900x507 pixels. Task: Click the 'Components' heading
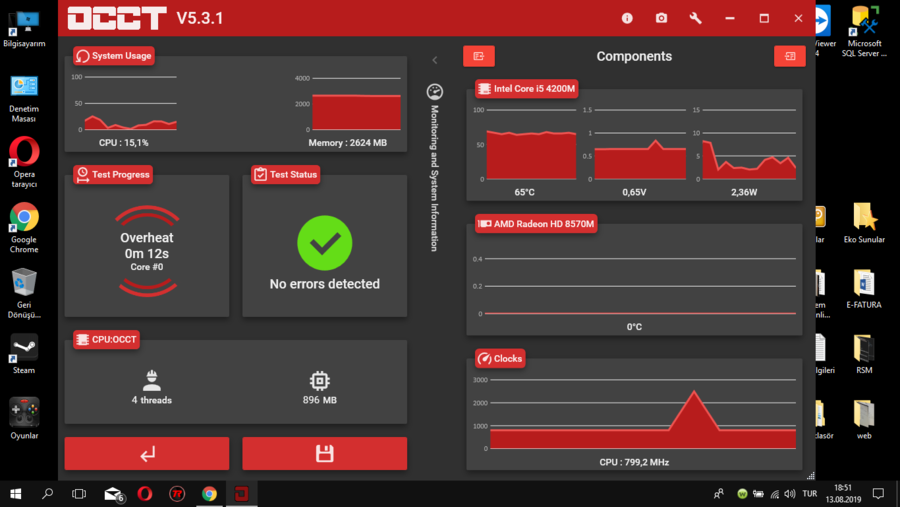[634, 56]
